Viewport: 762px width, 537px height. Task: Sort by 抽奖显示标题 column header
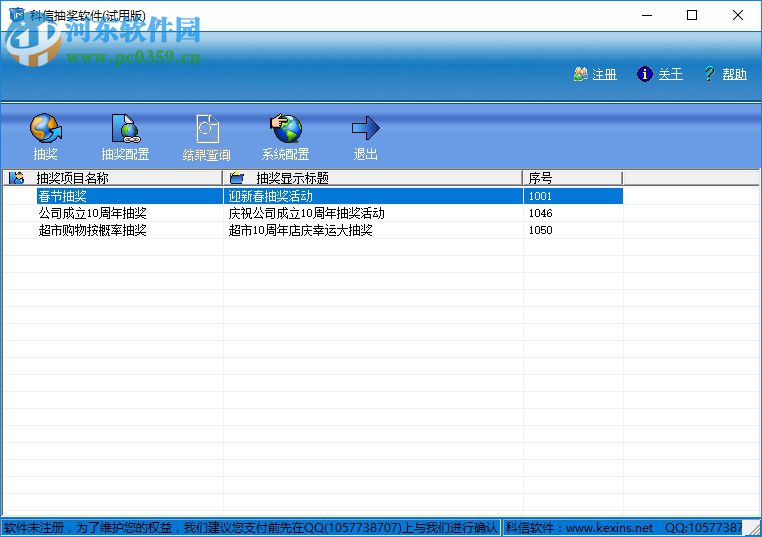coord(372,178)
